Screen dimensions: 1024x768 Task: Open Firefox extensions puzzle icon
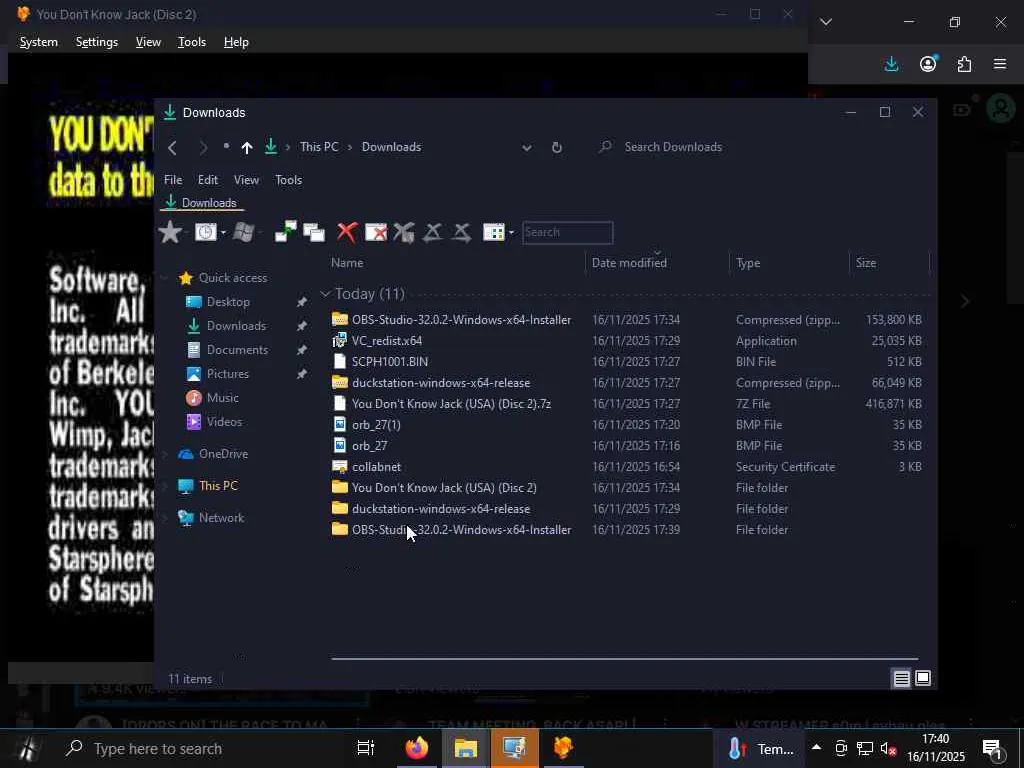[964, 64]
